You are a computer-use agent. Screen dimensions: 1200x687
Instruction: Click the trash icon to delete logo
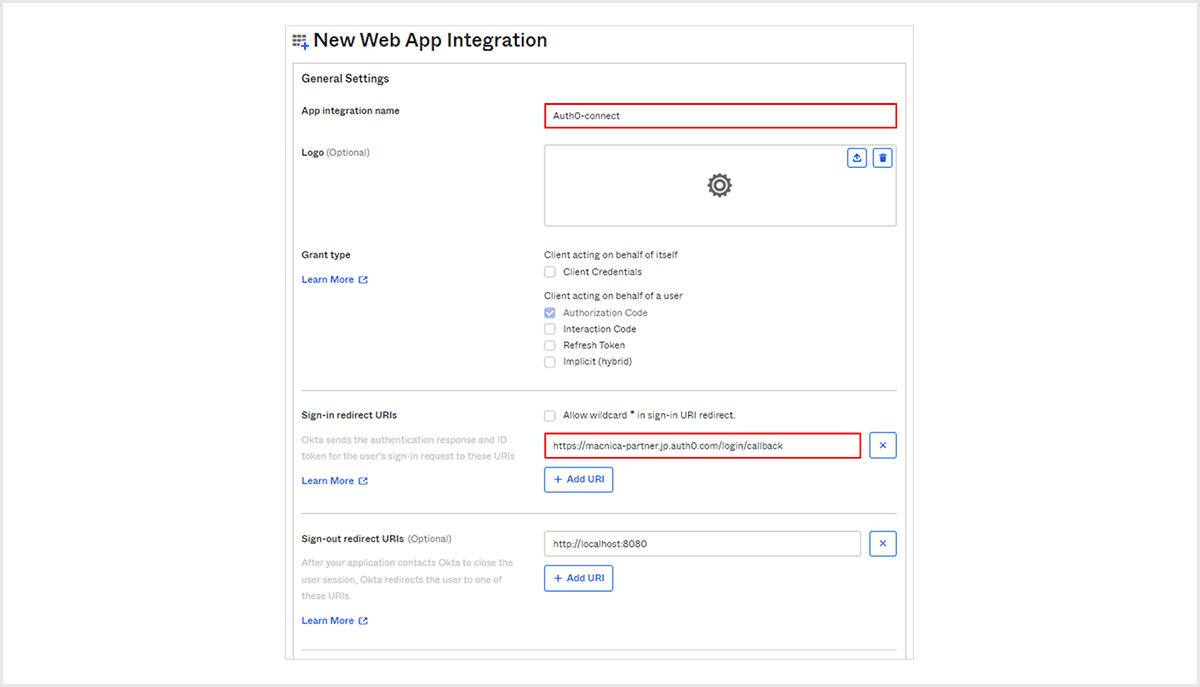[882, 158]
